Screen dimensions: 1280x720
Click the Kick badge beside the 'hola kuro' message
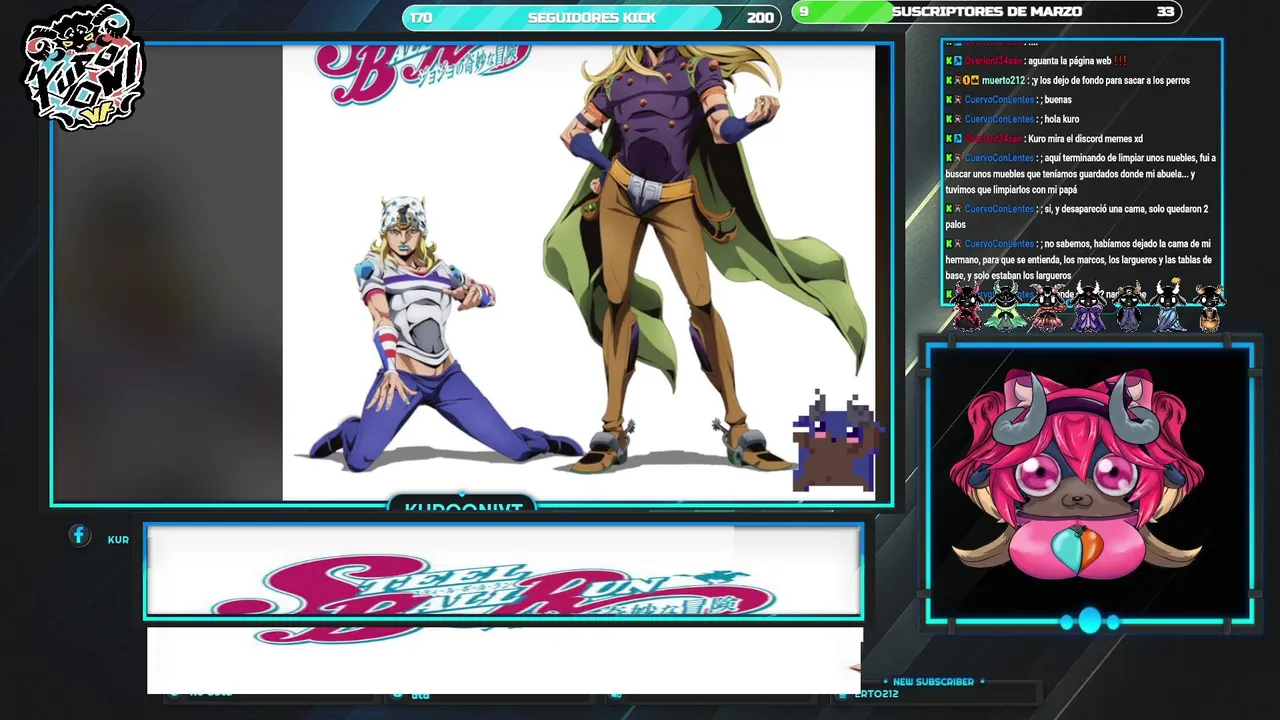[949, 119]
